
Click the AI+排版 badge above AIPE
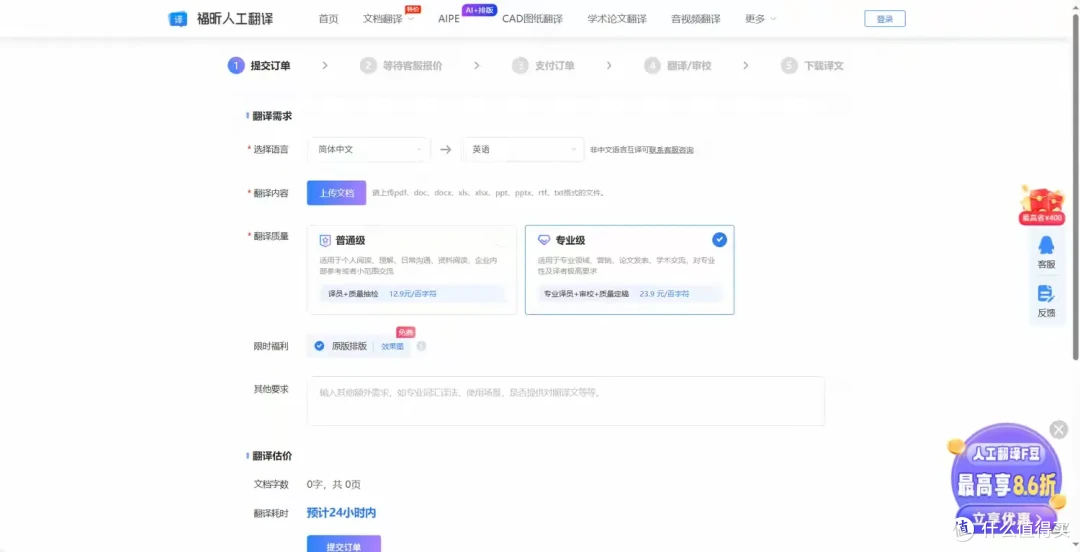479,10
